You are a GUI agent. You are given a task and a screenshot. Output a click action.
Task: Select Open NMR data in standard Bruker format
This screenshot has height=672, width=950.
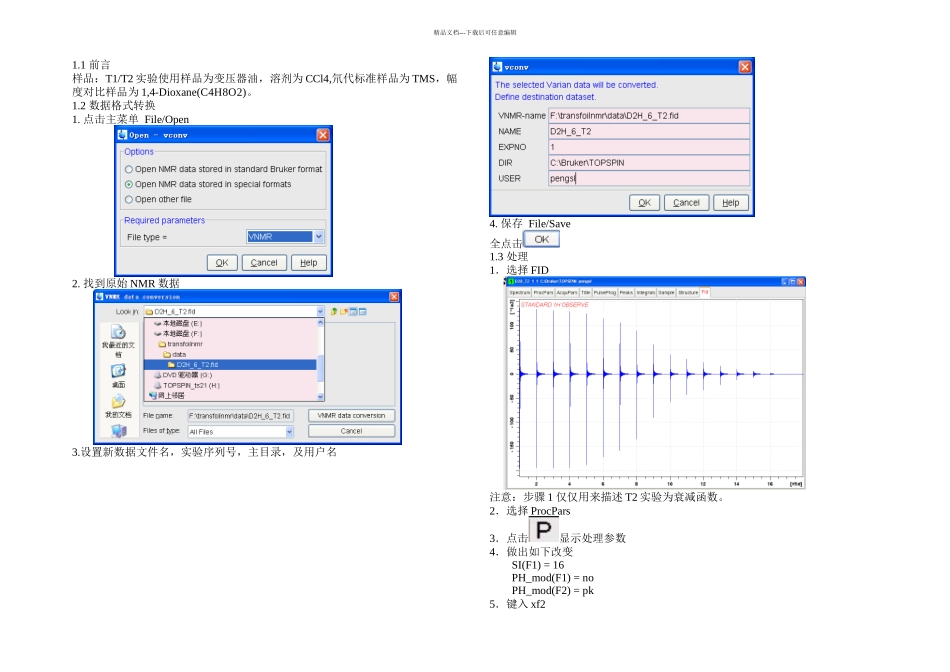223,169
